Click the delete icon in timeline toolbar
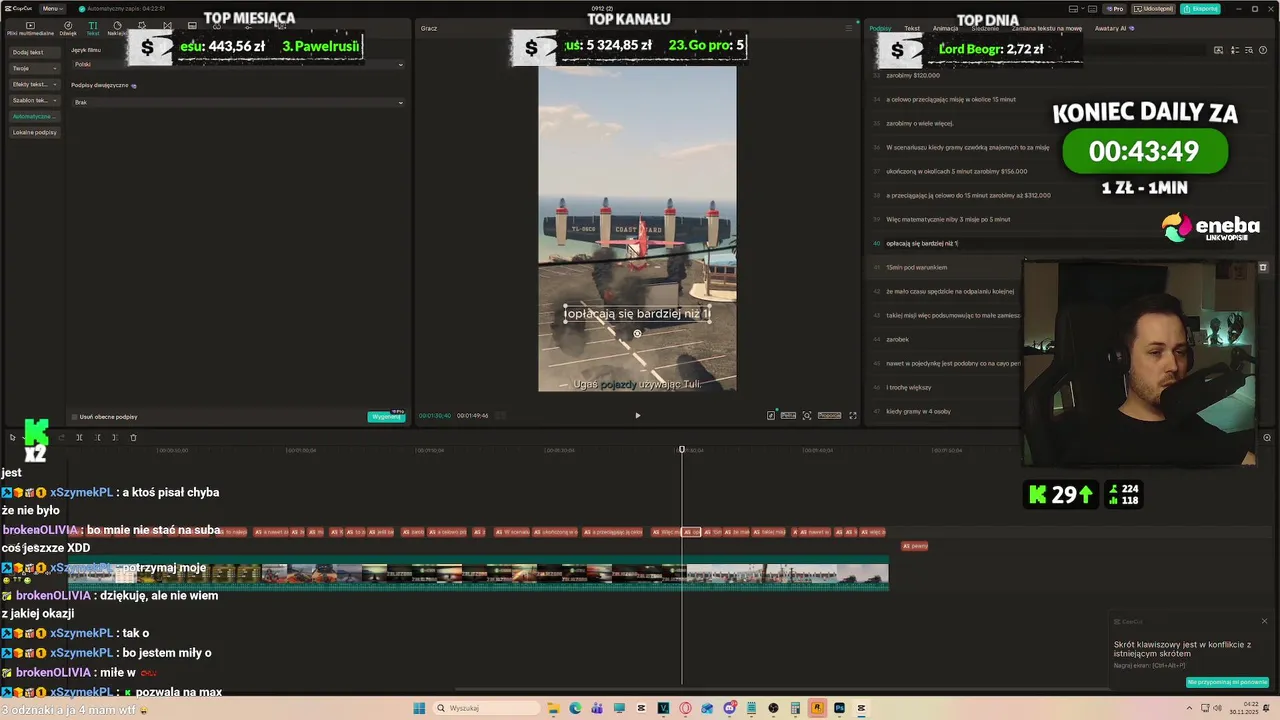The height and width of the screenshot is (720, 1280). click(133, 437)
